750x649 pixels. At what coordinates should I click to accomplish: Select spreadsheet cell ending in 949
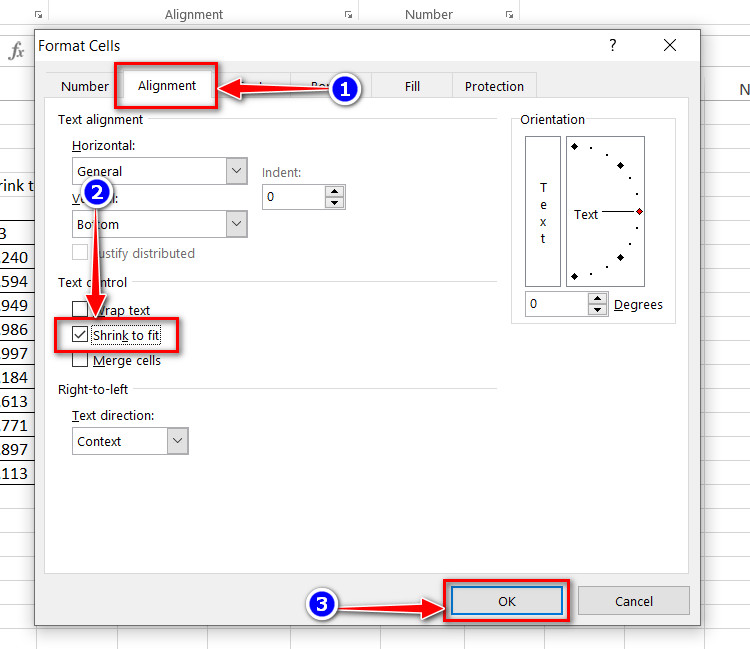[x=17, y=305]
